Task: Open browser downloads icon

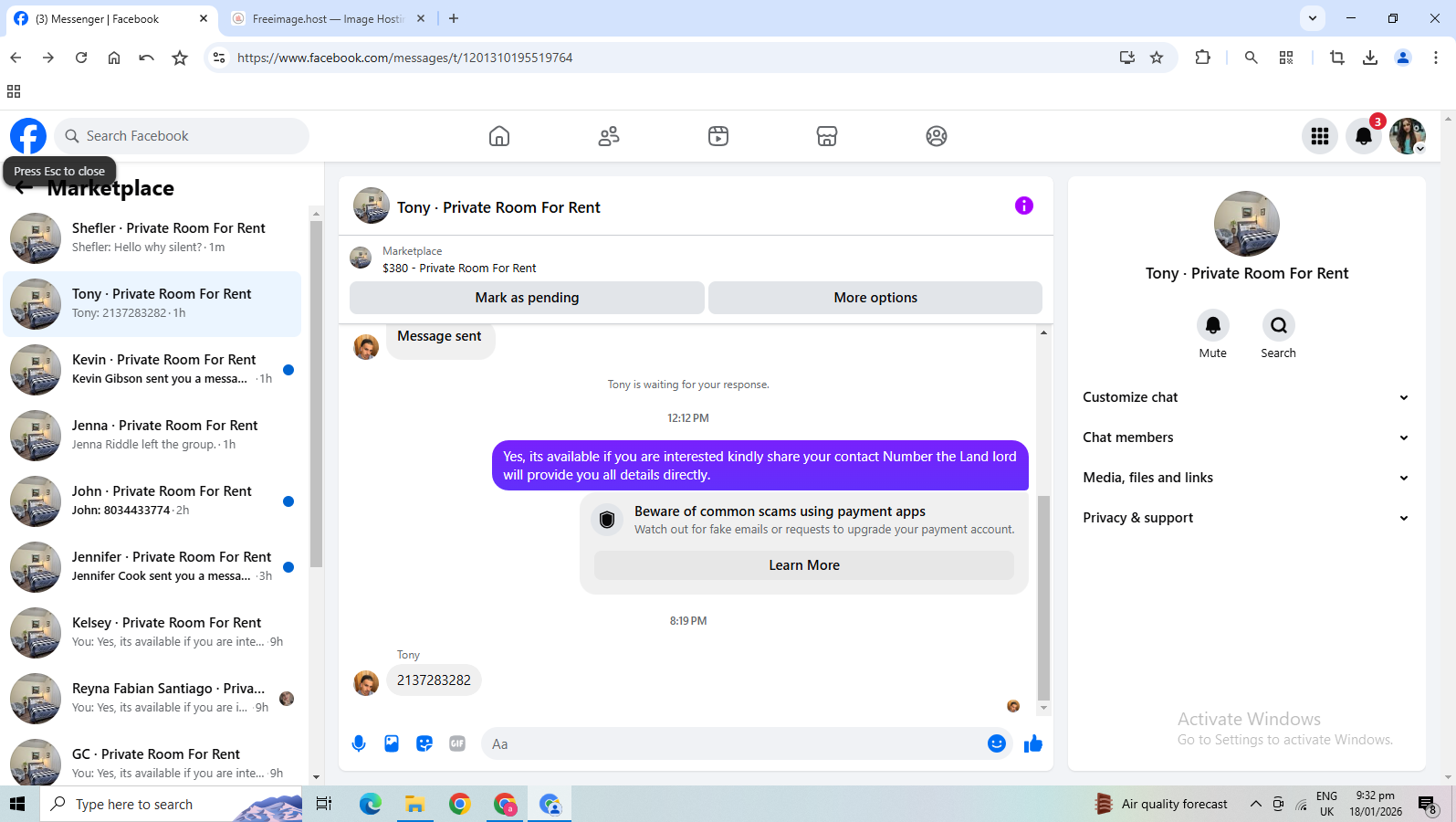Action: (1370, 58)
